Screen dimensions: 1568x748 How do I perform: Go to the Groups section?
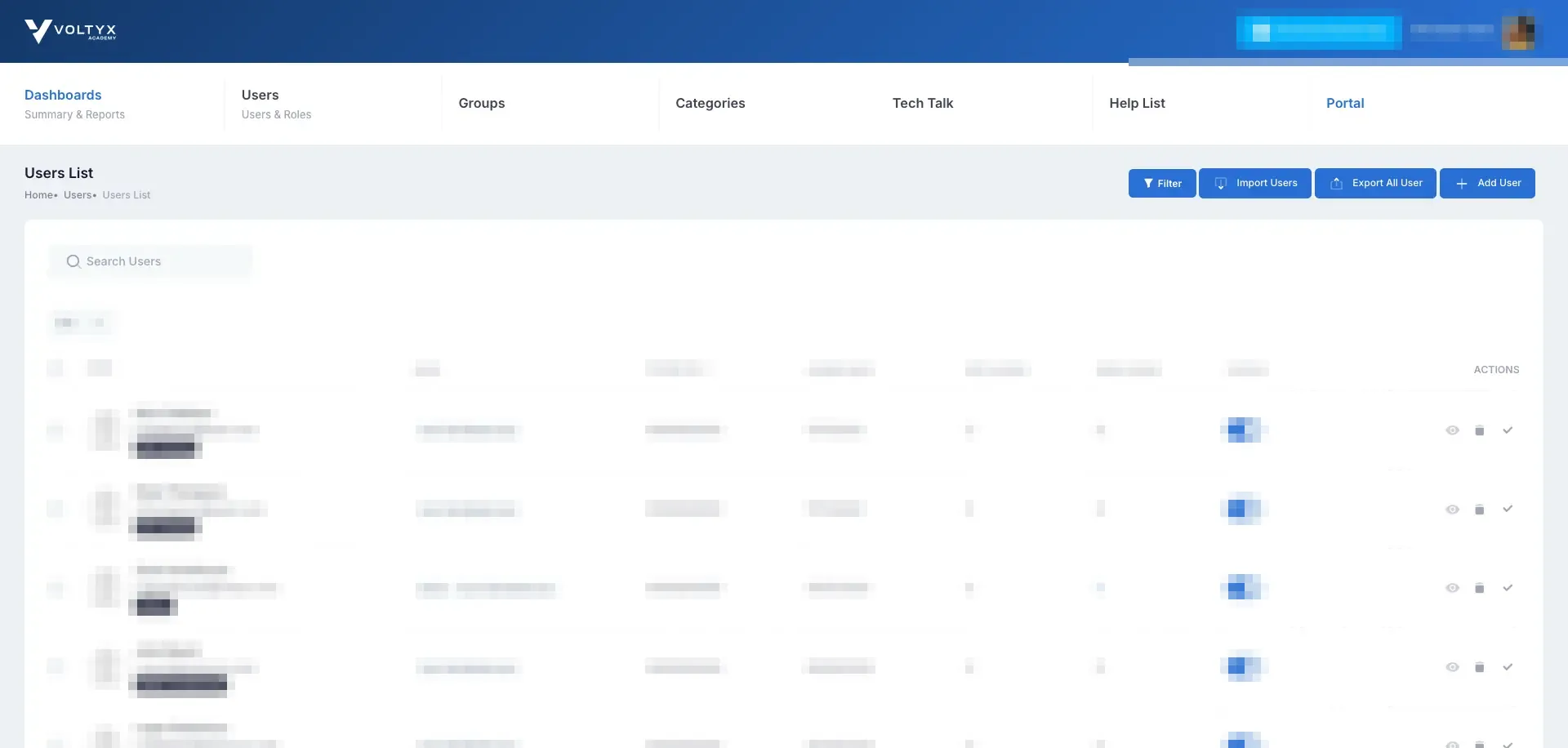tap(482, 104)
